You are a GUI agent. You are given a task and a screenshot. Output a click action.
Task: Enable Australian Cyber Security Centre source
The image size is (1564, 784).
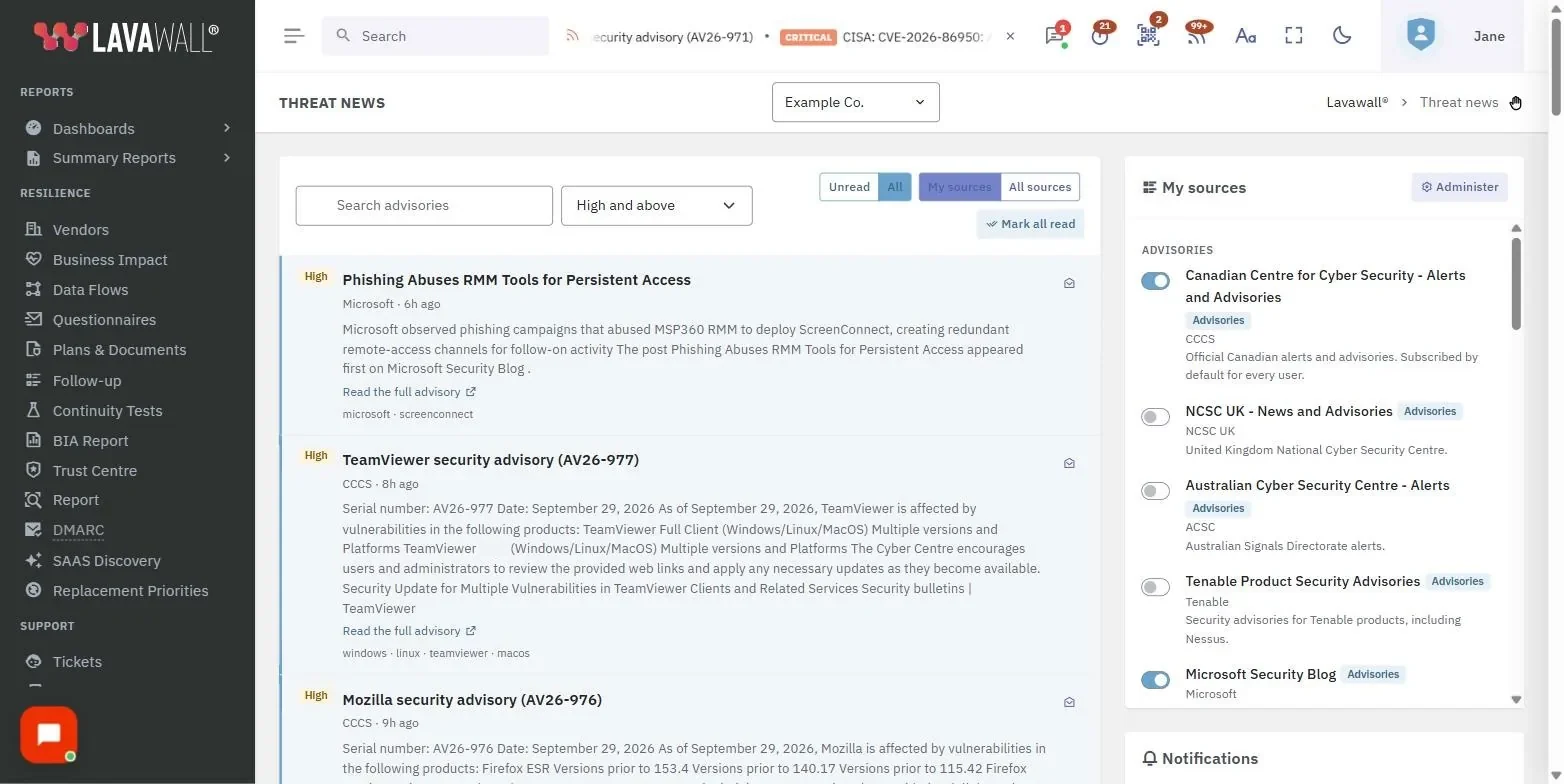click(x=1155, y=491)
